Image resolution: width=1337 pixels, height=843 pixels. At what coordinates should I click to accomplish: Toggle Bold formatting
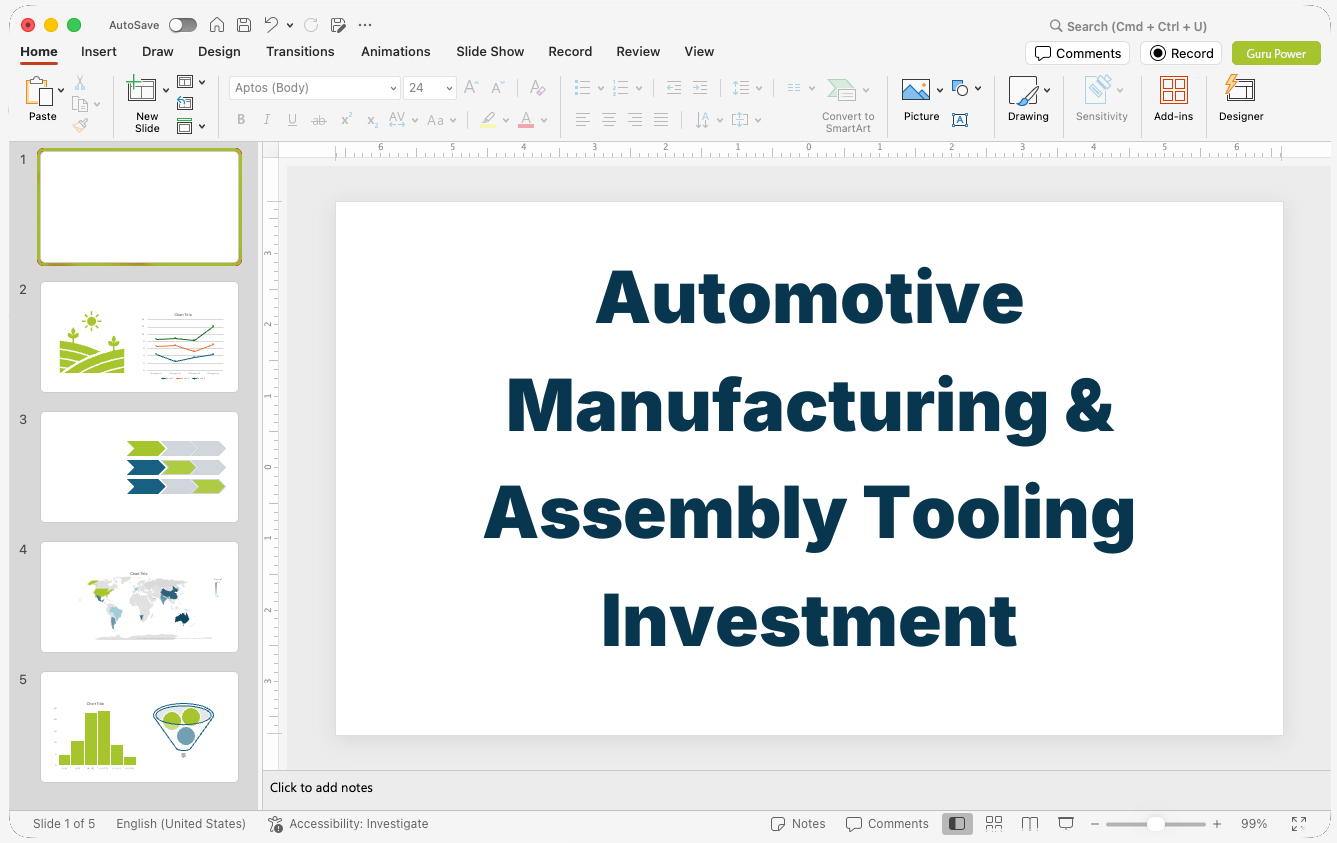coord(241,120)
